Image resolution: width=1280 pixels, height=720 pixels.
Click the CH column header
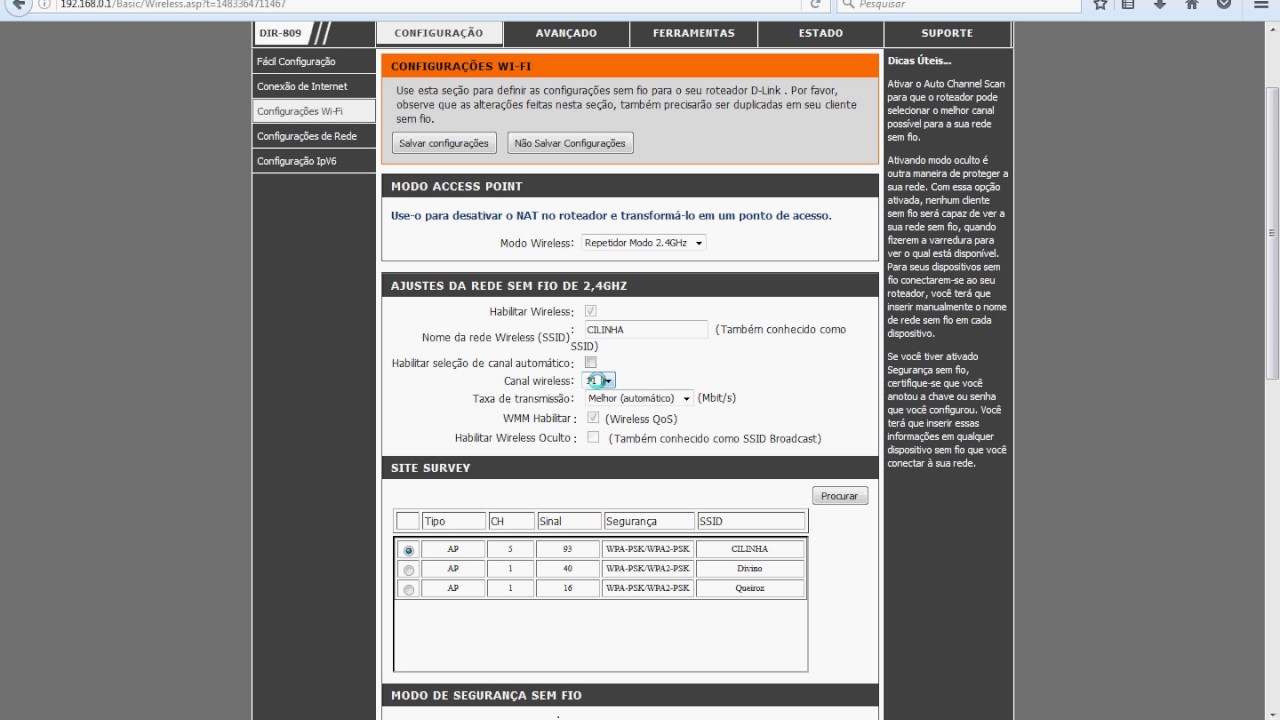coord(511,521)
